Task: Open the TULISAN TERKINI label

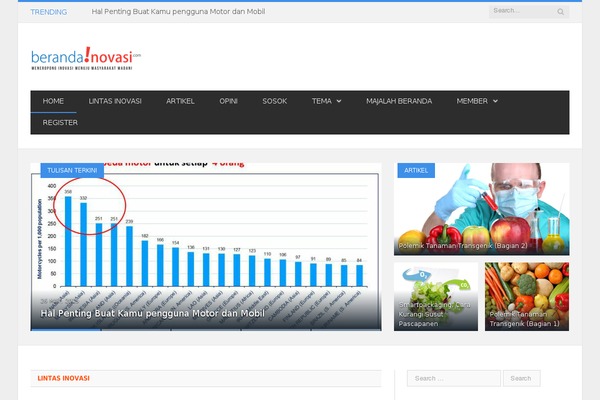Action: click(x=72, y=170)
